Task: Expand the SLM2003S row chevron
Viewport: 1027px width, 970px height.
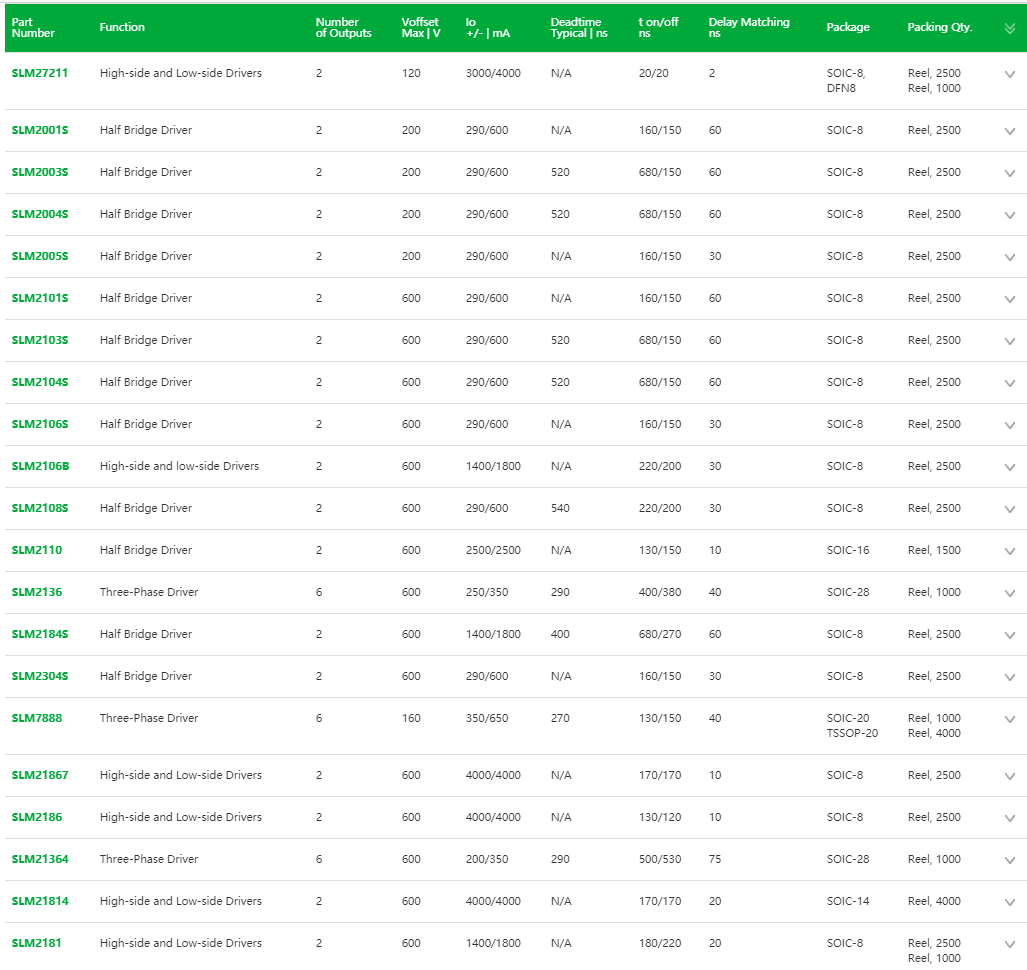Action: [x=1009, y=173]
